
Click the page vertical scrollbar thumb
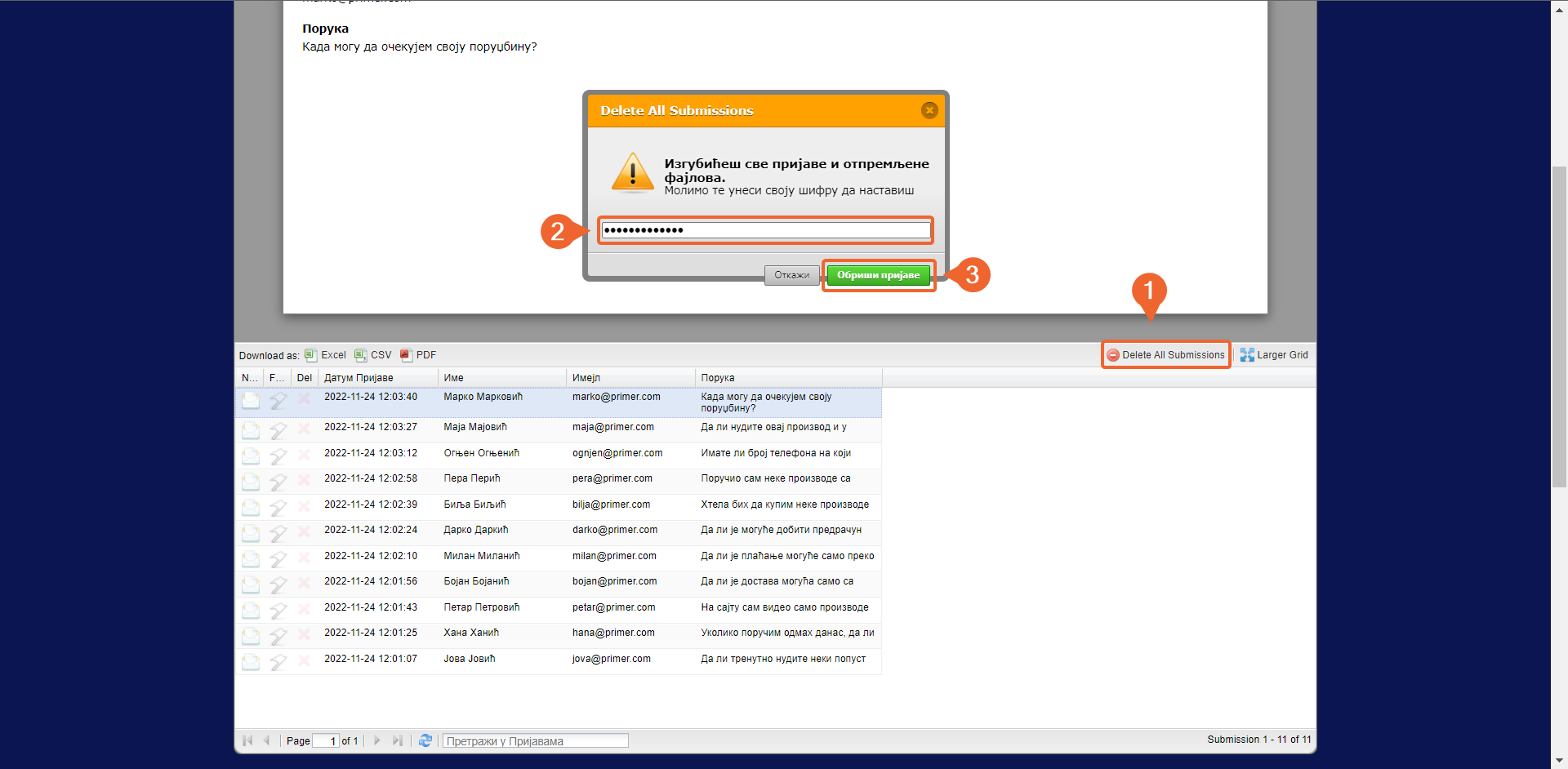pyautogui.click(x=1559, y=327)
